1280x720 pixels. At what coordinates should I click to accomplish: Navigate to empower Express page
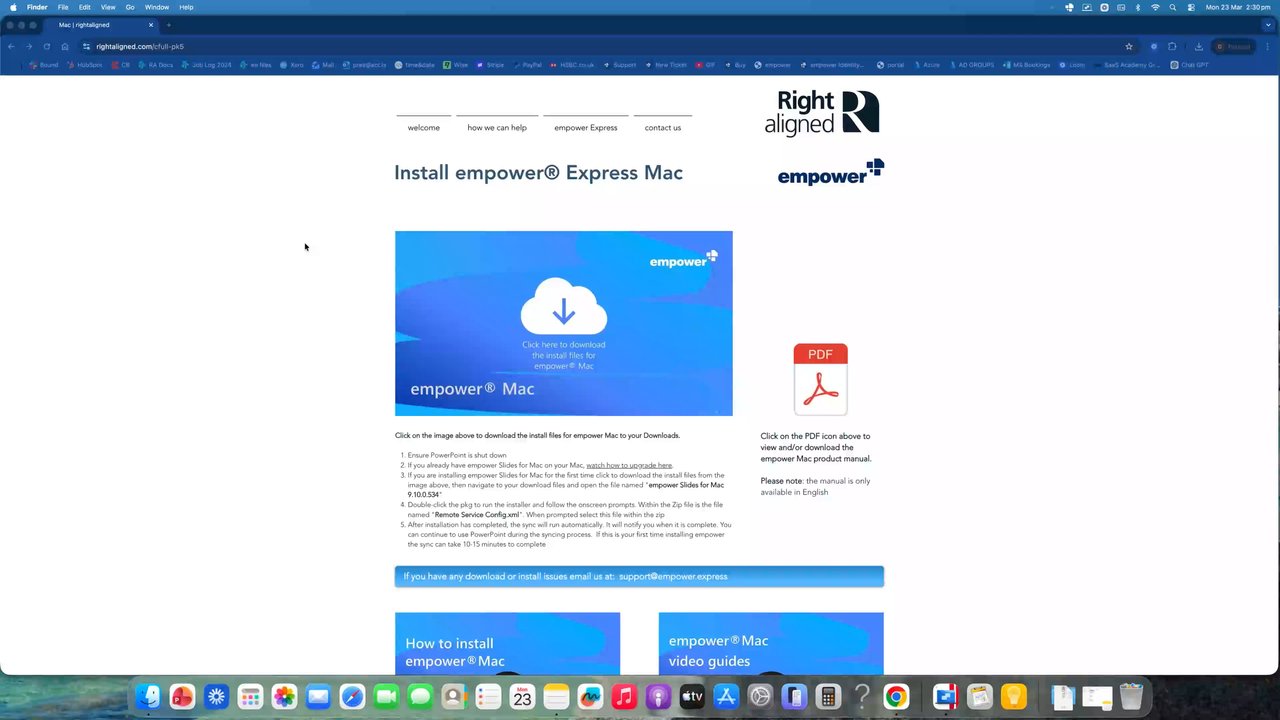pos(586,128)
